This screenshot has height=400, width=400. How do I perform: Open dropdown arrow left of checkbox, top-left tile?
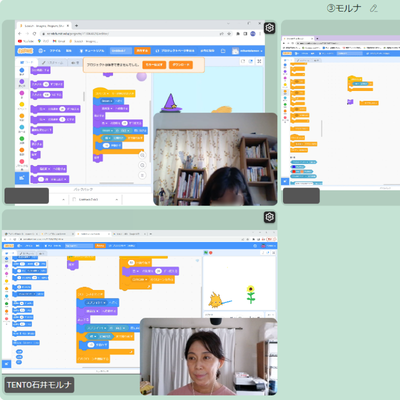coord(63,199)
